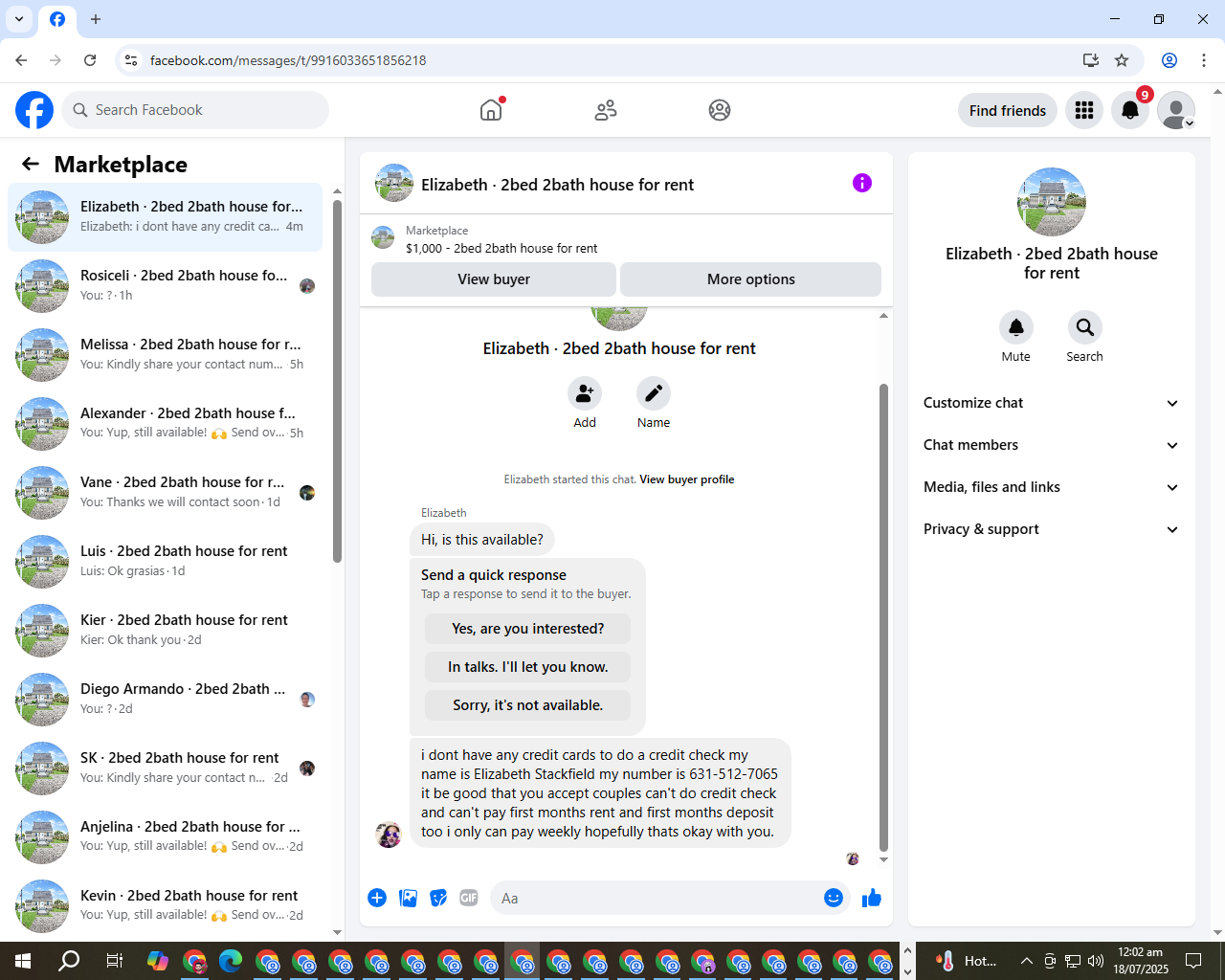Open Anjelina conversation
The width and height of the screenshot is (1225, 980).
[166, 837]
